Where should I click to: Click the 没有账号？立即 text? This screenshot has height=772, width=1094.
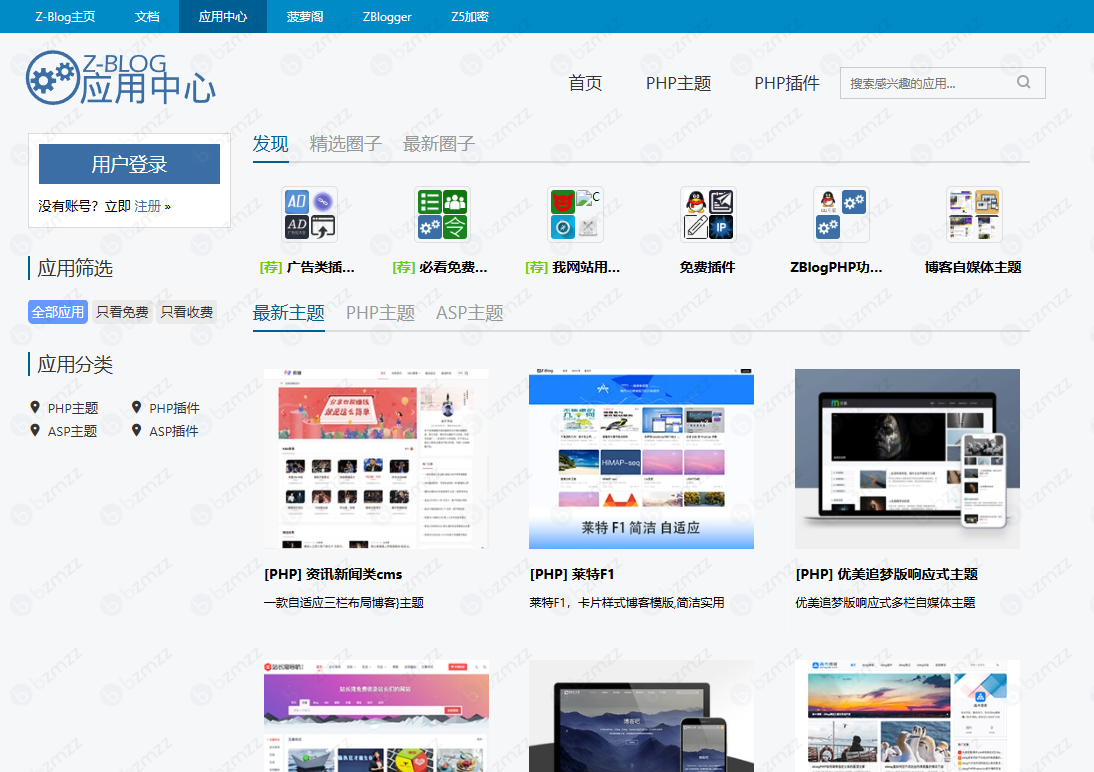tap(84, 206)
